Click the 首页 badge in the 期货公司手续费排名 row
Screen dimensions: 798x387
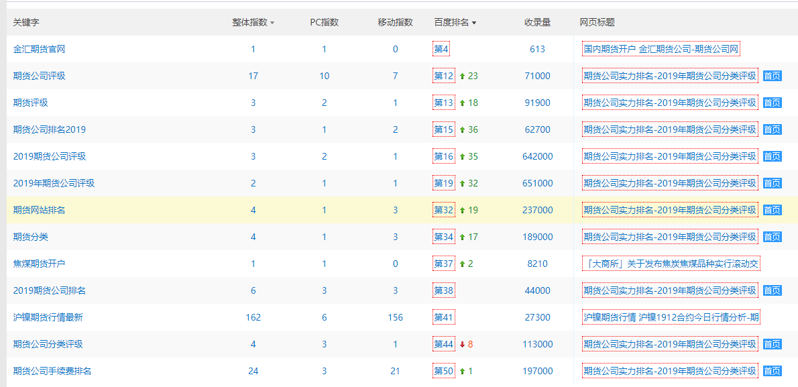[772, 371]
